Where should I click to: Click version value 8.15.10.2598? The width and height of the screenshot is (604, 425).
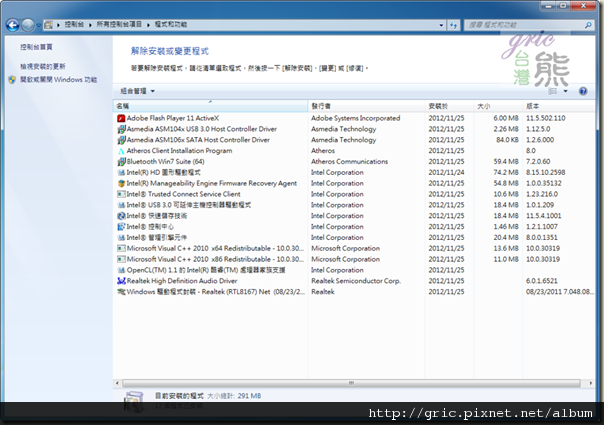click(x=546, y=173)
